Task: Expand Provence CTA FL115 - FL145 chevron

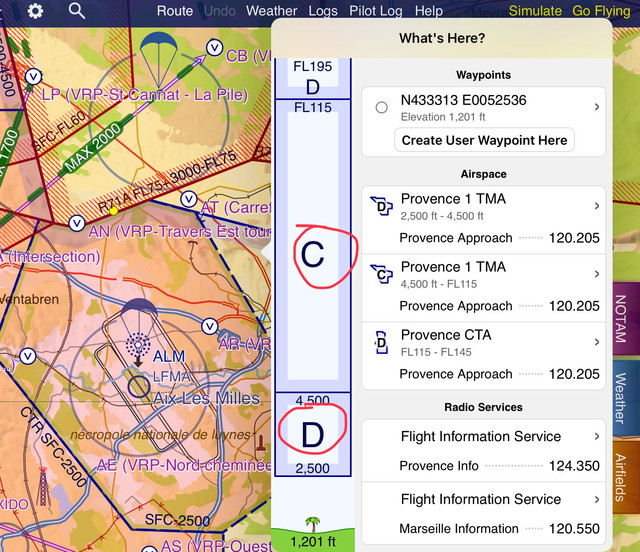Action: pyautogui.click(x=597, y=342)
